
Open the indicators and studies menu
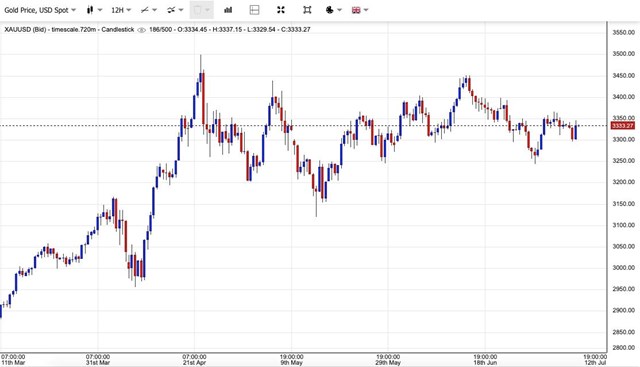point(175,10)
